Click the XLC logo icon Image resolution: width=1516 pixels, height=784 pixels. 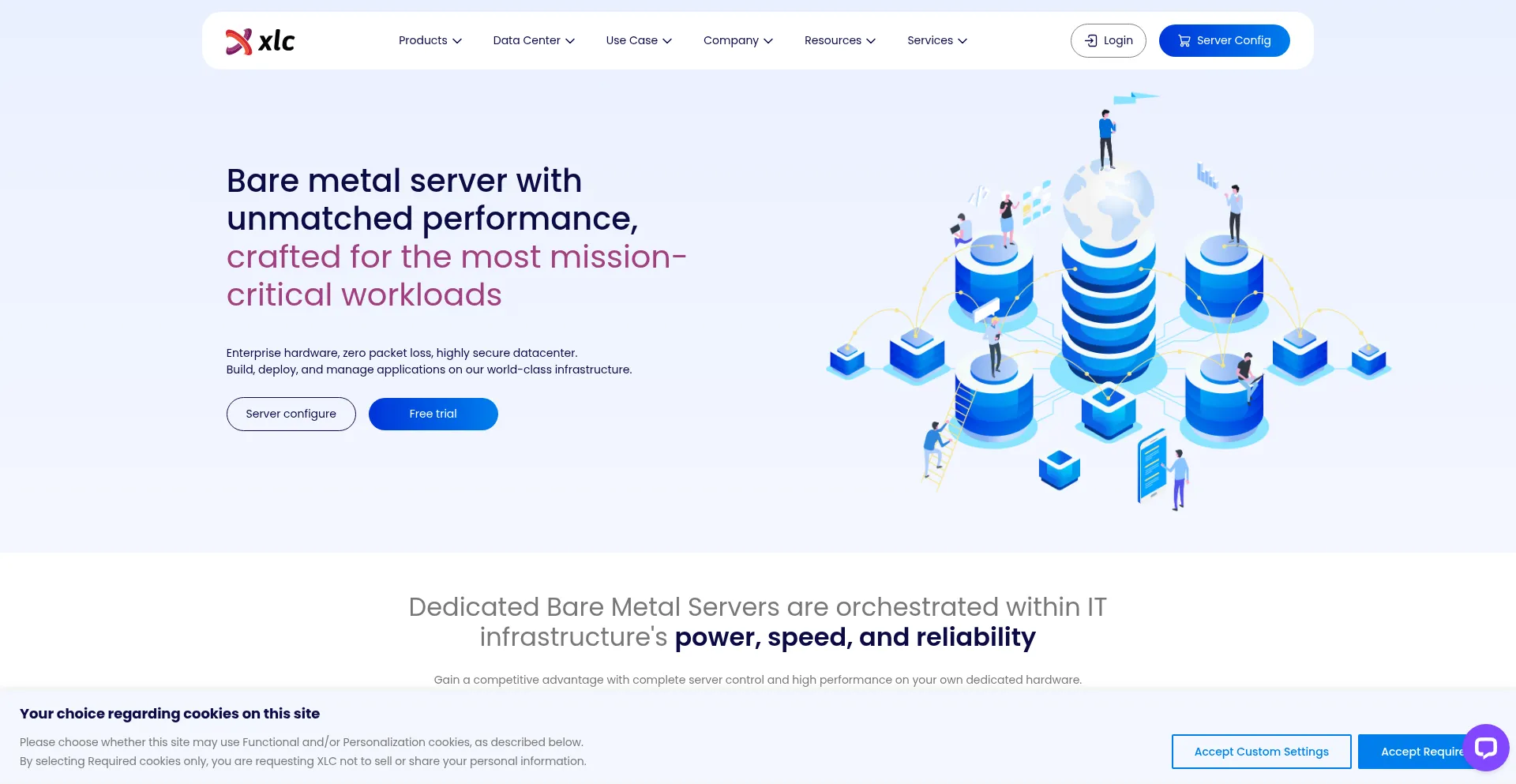pyautogui.click(x=239, y=41)
